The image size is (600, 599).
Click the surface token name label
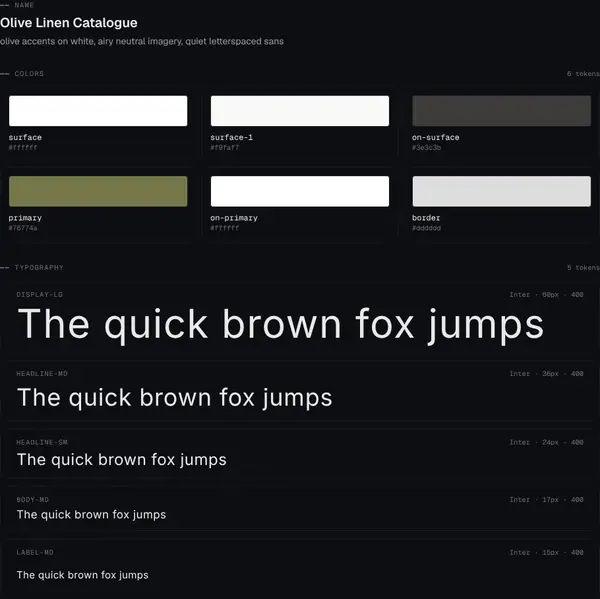click(25, 137)
